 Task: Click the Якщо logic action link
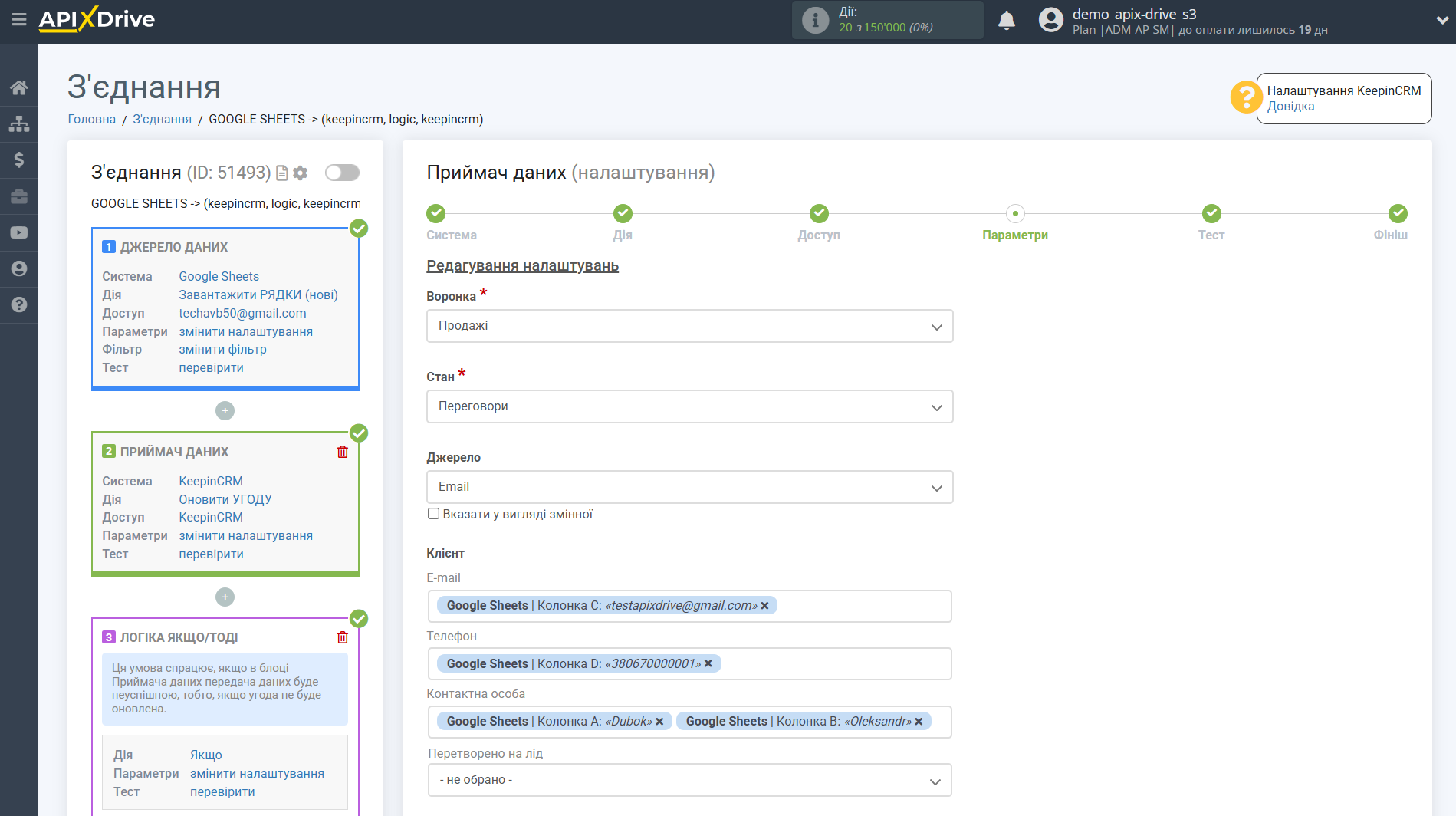point(205,755)
